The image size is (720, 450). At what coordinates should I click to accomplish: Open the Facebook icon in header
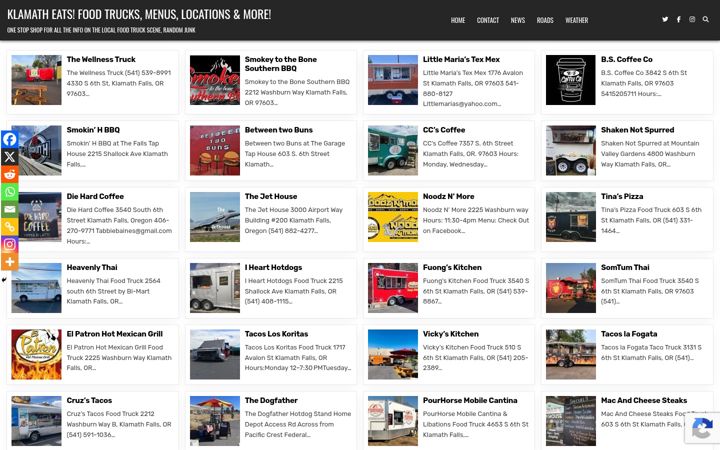tap(678, 19)
